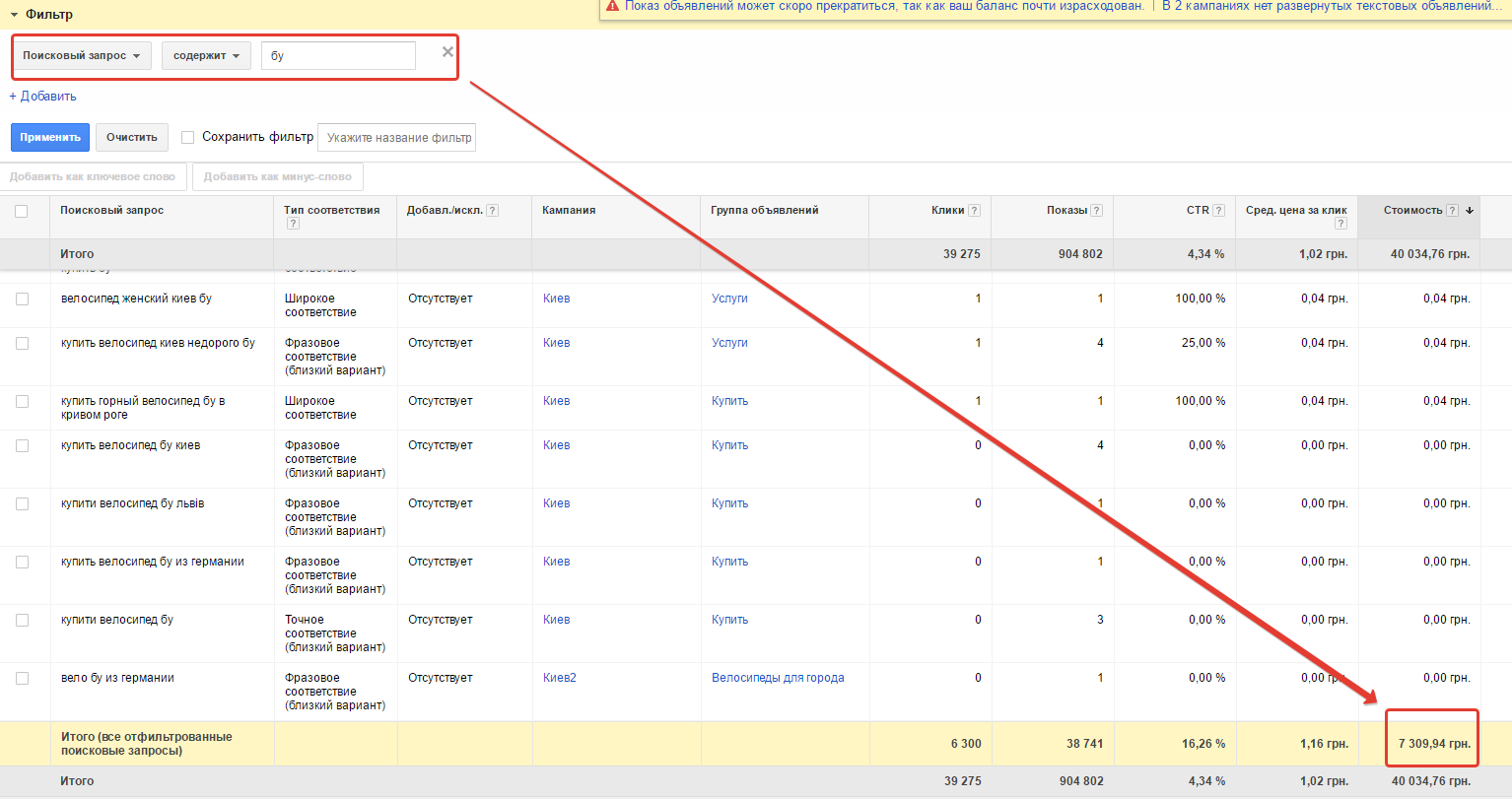1512x799 pixels.
Task: Enable the Сохранить фильтр checkbox
Action: pos(187,138)
